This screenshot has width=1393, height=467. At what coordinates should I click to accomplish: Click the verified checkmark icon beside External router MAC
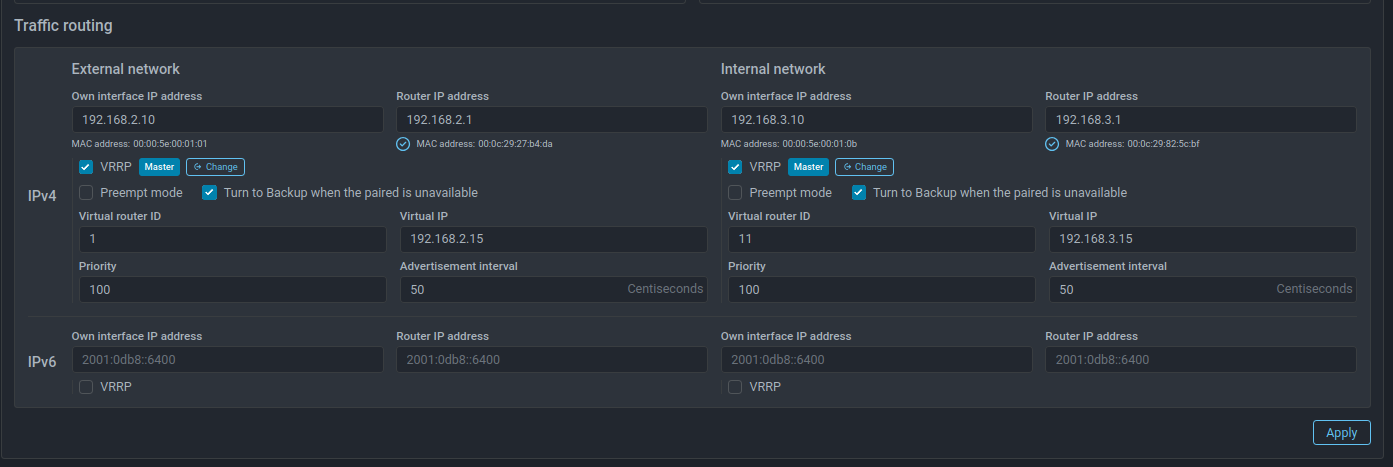click(403, 144)
